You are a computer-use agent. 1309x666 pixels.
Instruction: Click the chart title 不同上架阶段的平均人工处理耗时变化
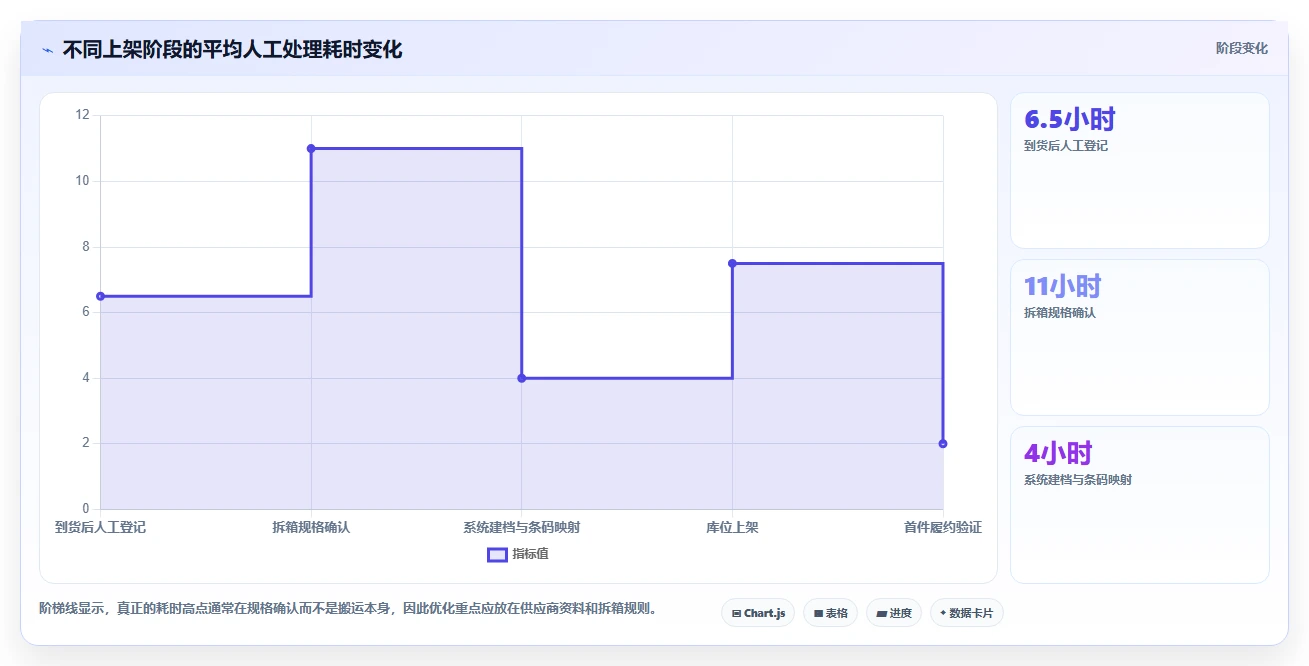click(x=232, y=49)
